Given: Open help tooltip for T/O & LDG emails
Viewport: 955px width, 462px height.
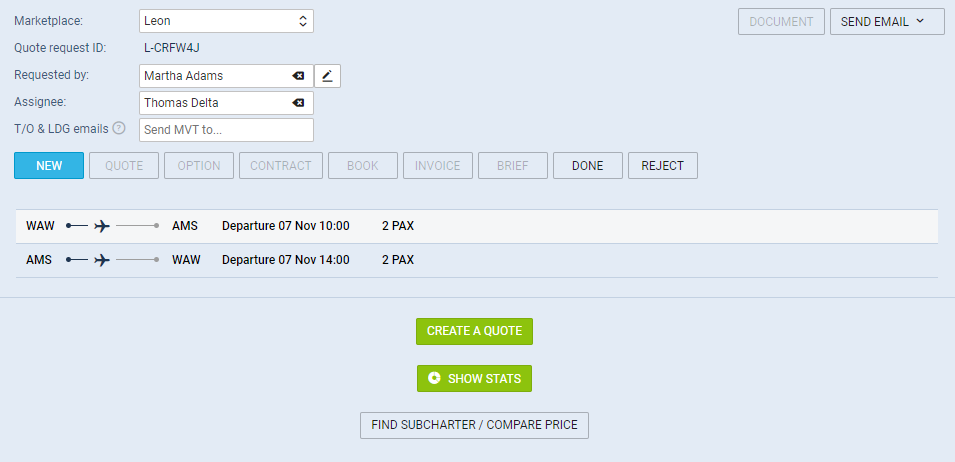Looking at the screenshot, I should point(119,128).
